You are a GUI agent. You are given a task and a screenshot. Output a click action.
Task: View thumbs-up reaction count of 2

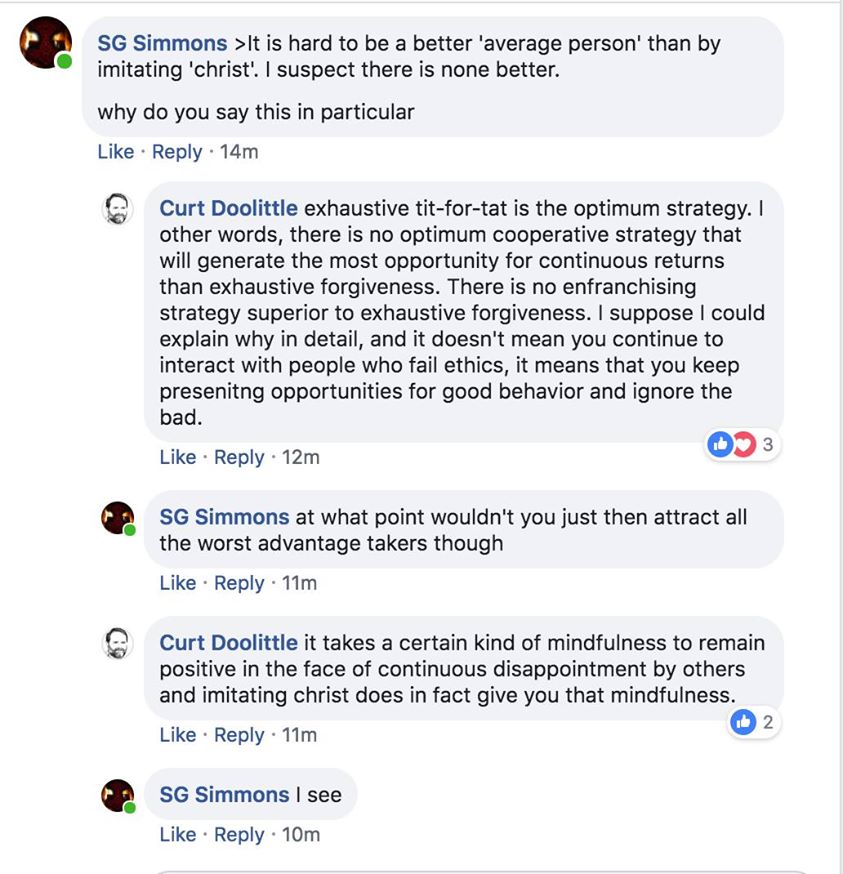click(x=753, y=722)
